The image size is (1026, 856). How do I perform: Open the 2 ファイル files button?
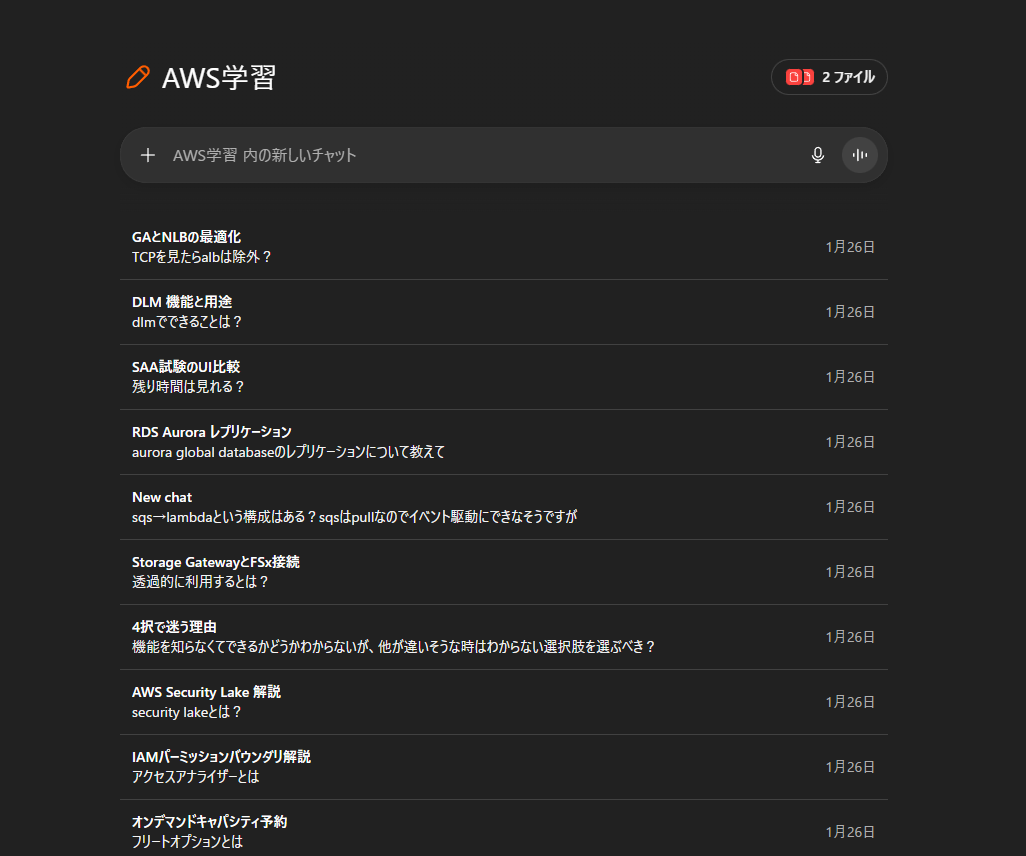pyautogui.click(x=829, y=77)
